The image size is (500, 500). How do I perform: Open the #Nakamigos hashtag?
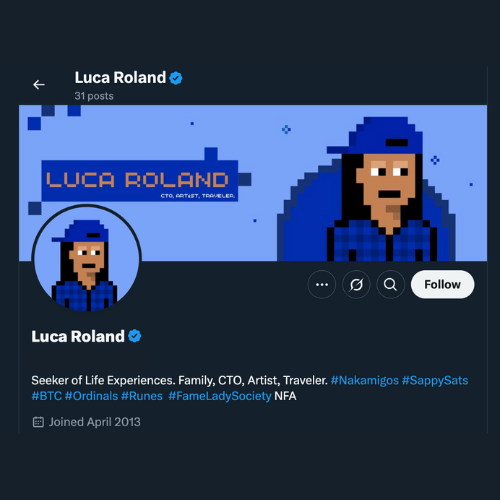point(365,380)
